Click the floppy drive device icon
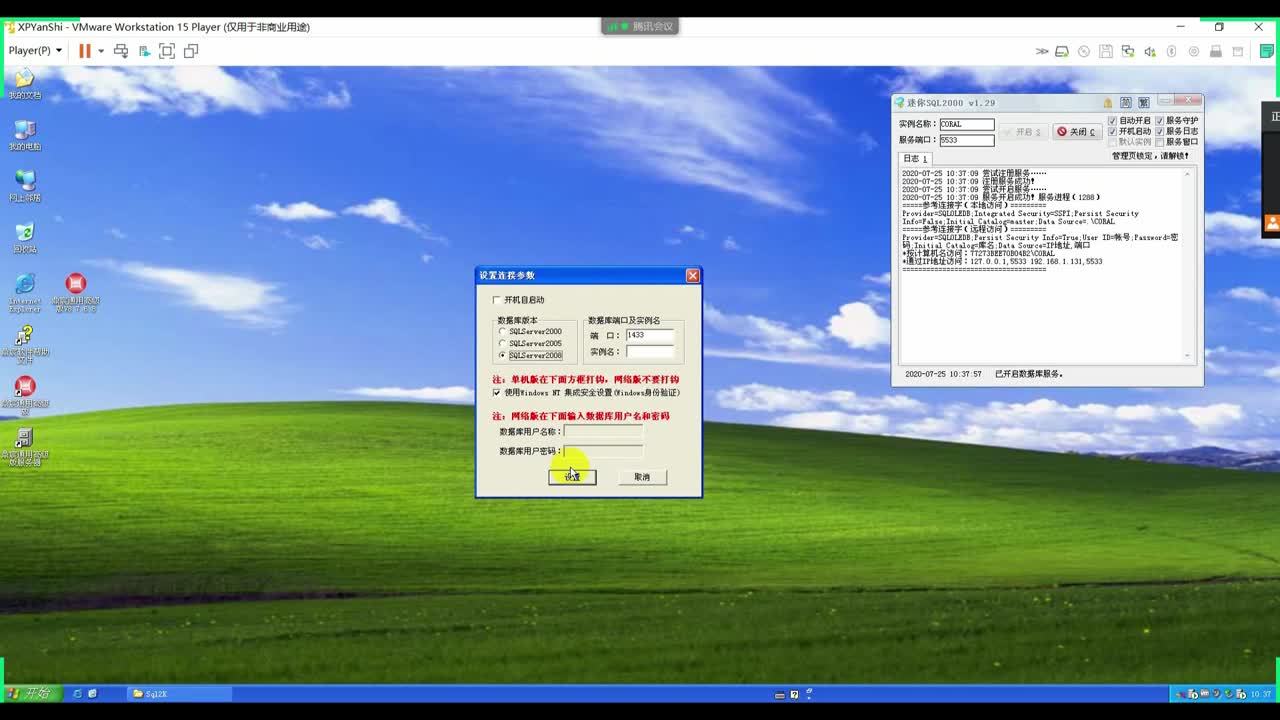 [x=1106, y=51]
